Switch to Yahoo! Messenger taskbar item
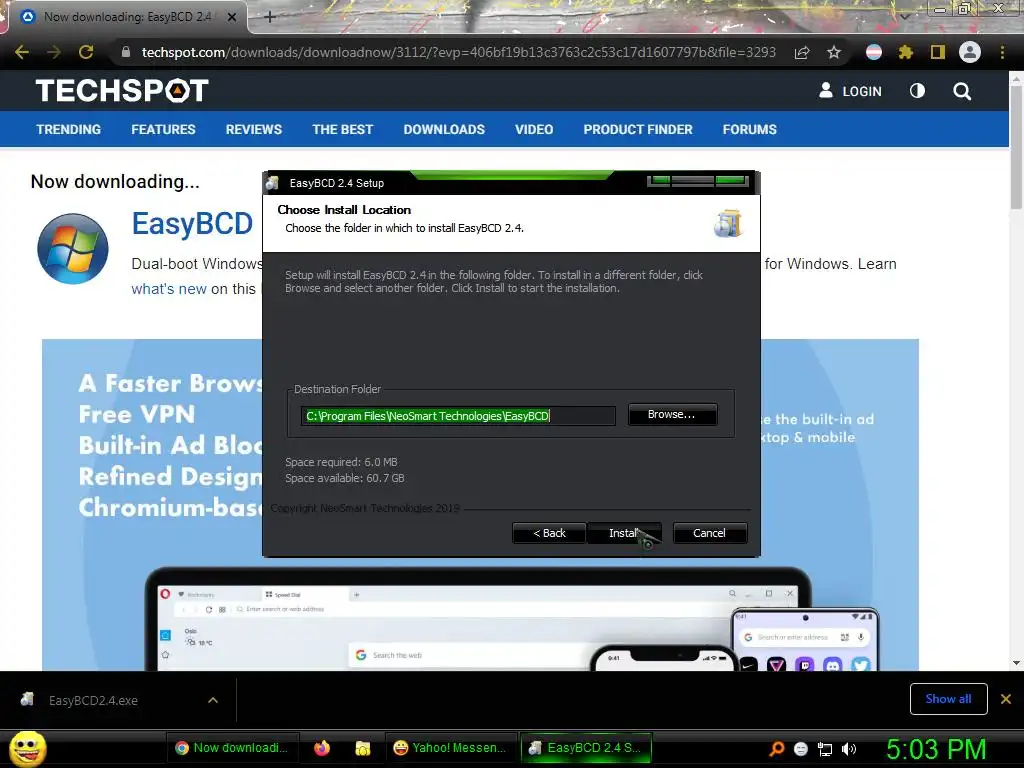This screenshot has width=1024, height=768. (x=450, y=748)
